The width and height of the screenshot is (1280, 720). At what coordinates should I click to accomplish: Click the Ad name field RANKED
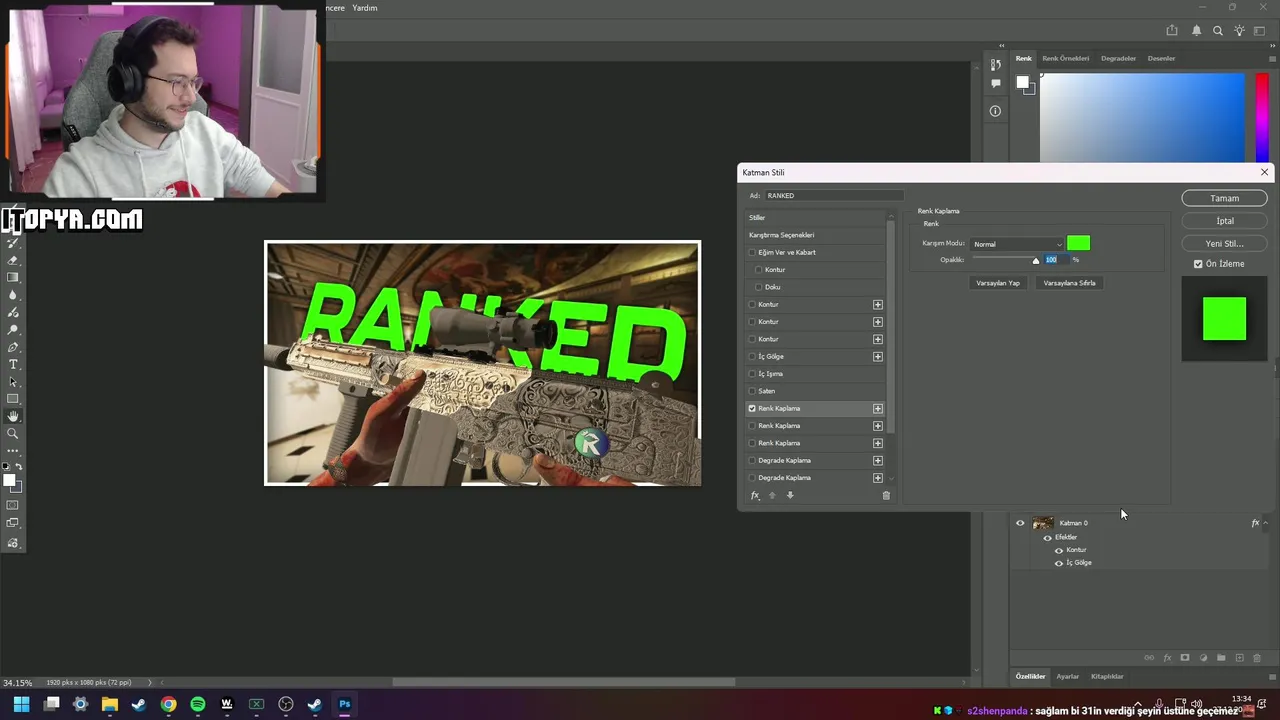(x=834, y=196)
